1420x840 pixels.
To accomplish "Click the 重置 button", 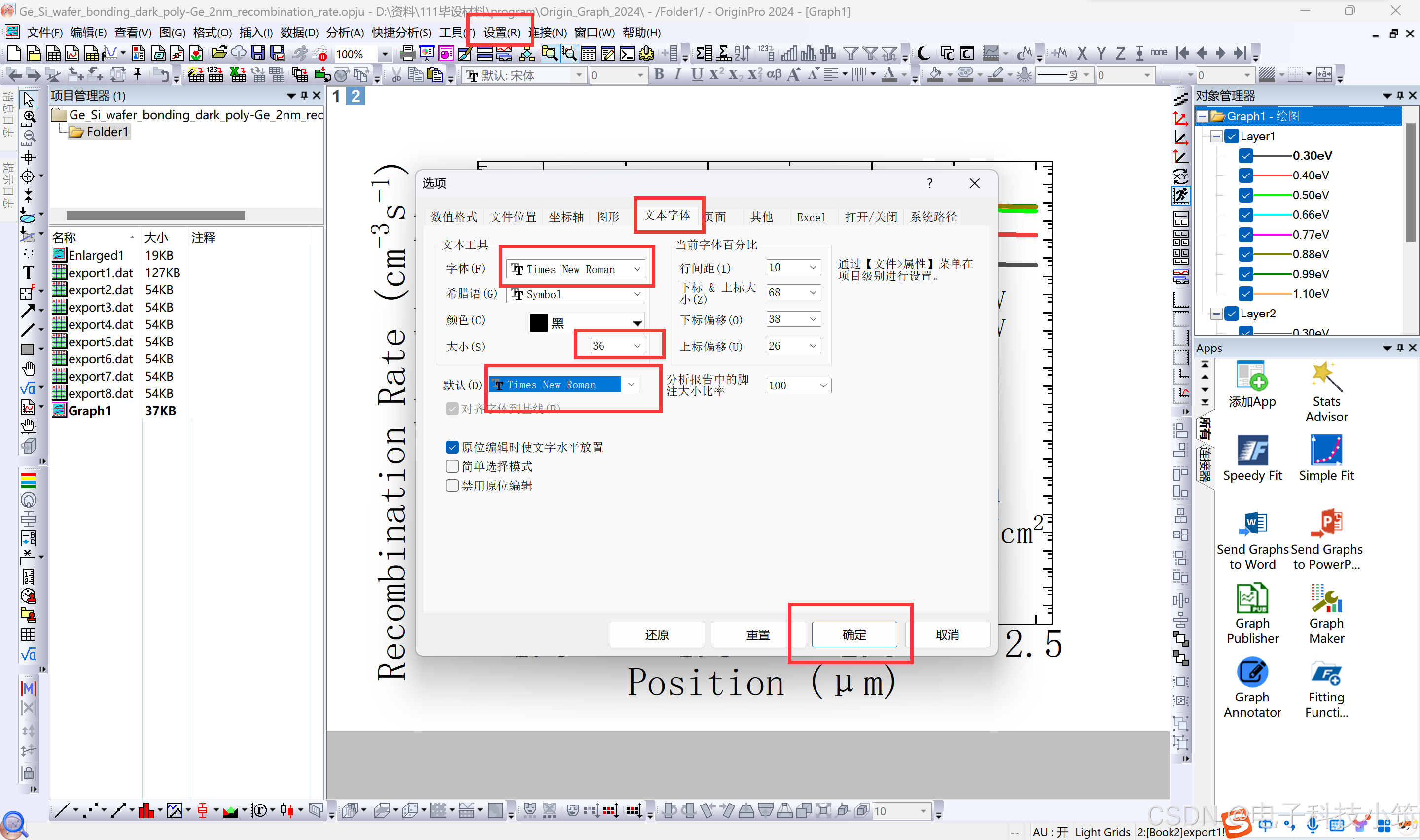I will pyautogui.click(x=757, y=634).
